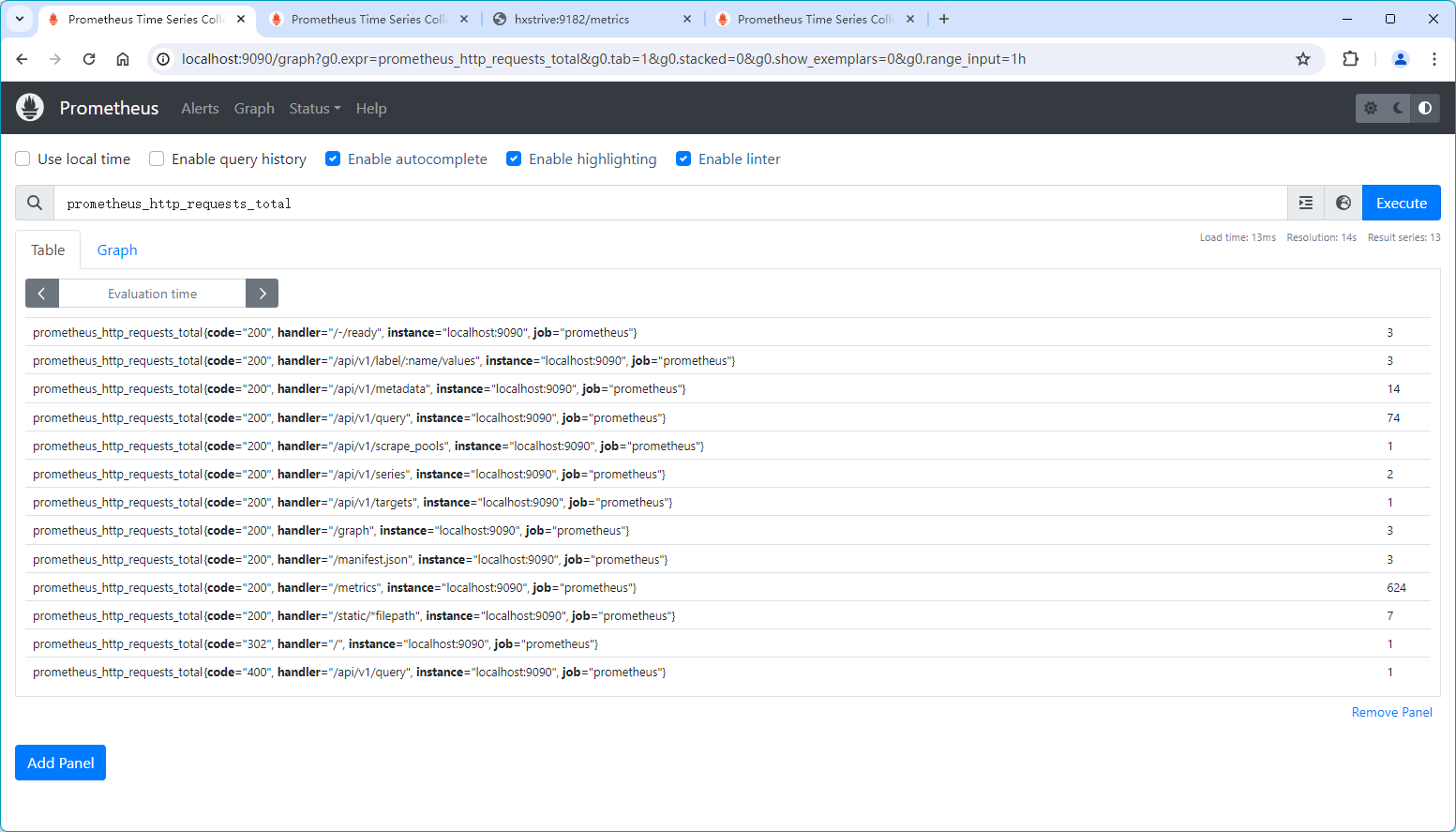1456x832 pixels.
Task: Format the expression with the indent icon
Action: click(1306, 203)
